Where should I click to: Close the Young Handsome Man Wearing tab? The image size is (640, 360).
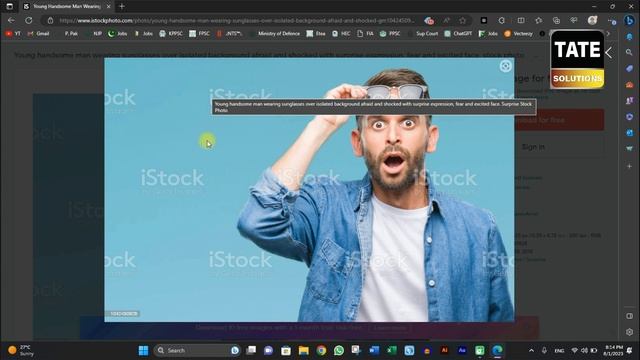coord(108,7)
